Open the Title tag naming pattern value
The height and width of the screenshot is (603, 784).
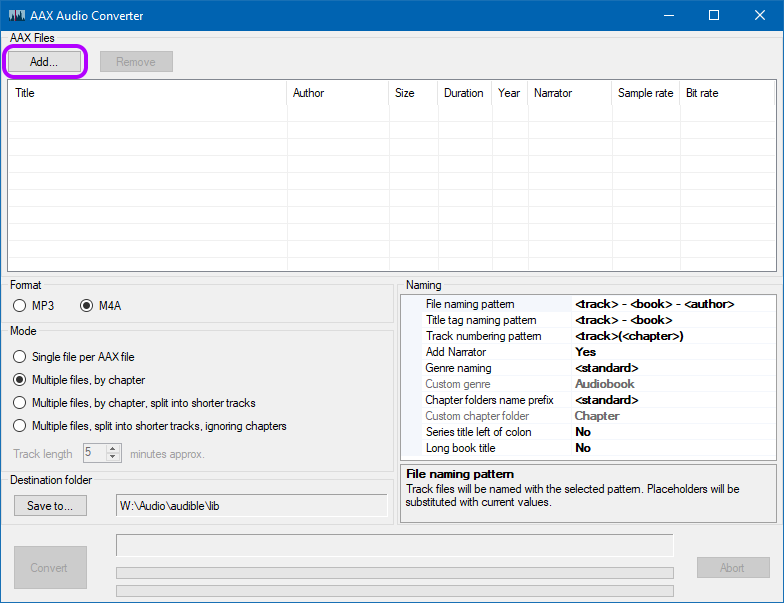672,320
